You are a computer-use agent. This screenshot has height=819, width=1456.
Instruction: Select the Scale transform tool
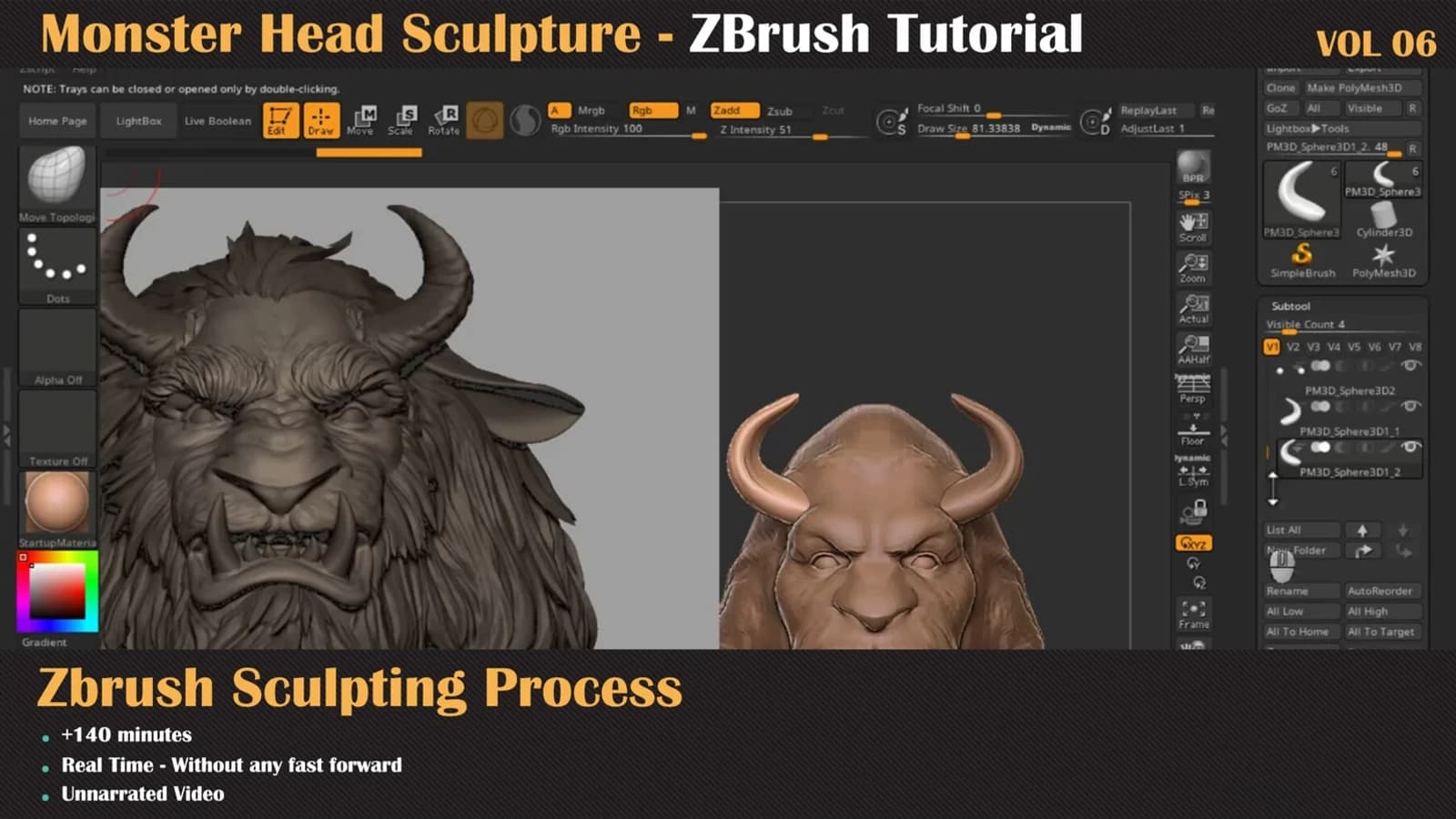point(401,120)
